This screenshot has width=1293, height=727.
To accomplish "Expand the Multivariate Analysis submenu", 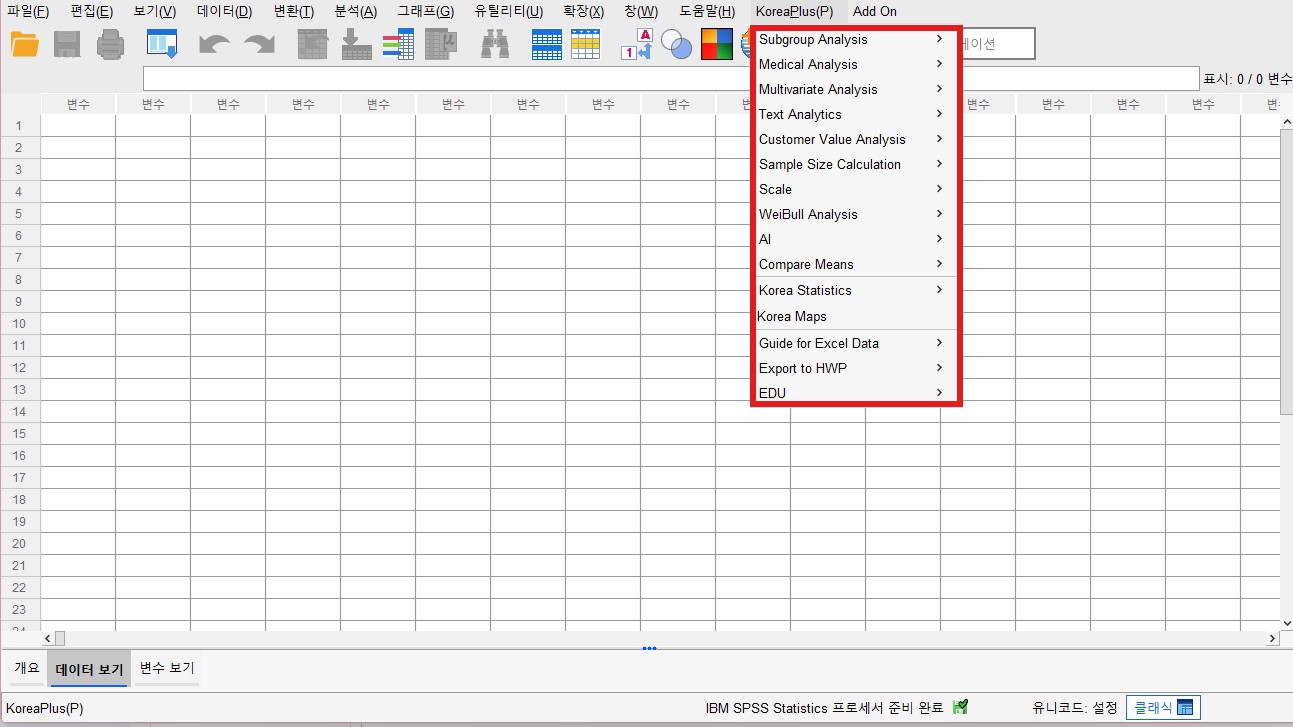I will coord(854,89).
